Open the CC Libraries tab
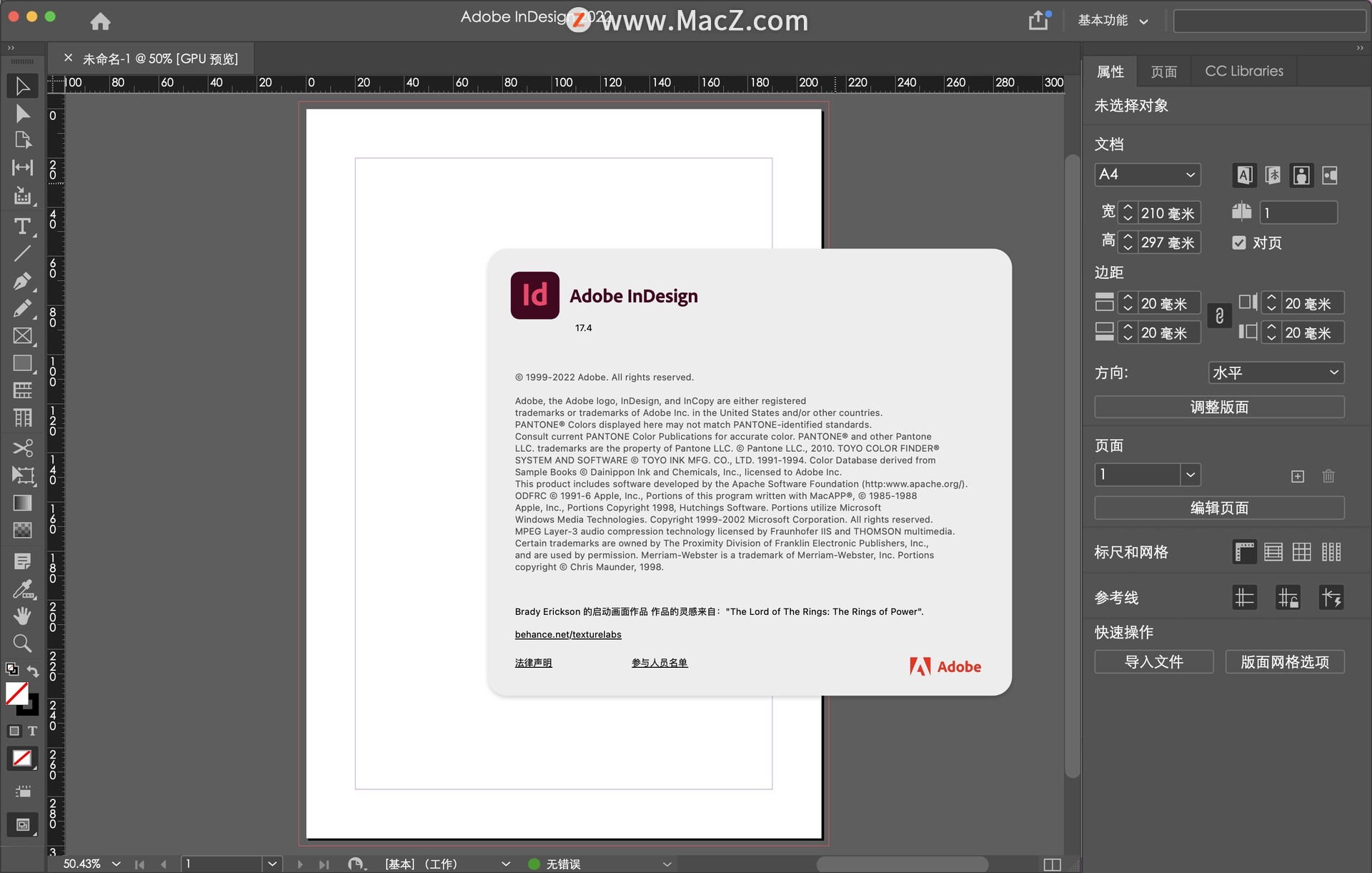Screen dimensions: 1372x873 (1243, 71)
